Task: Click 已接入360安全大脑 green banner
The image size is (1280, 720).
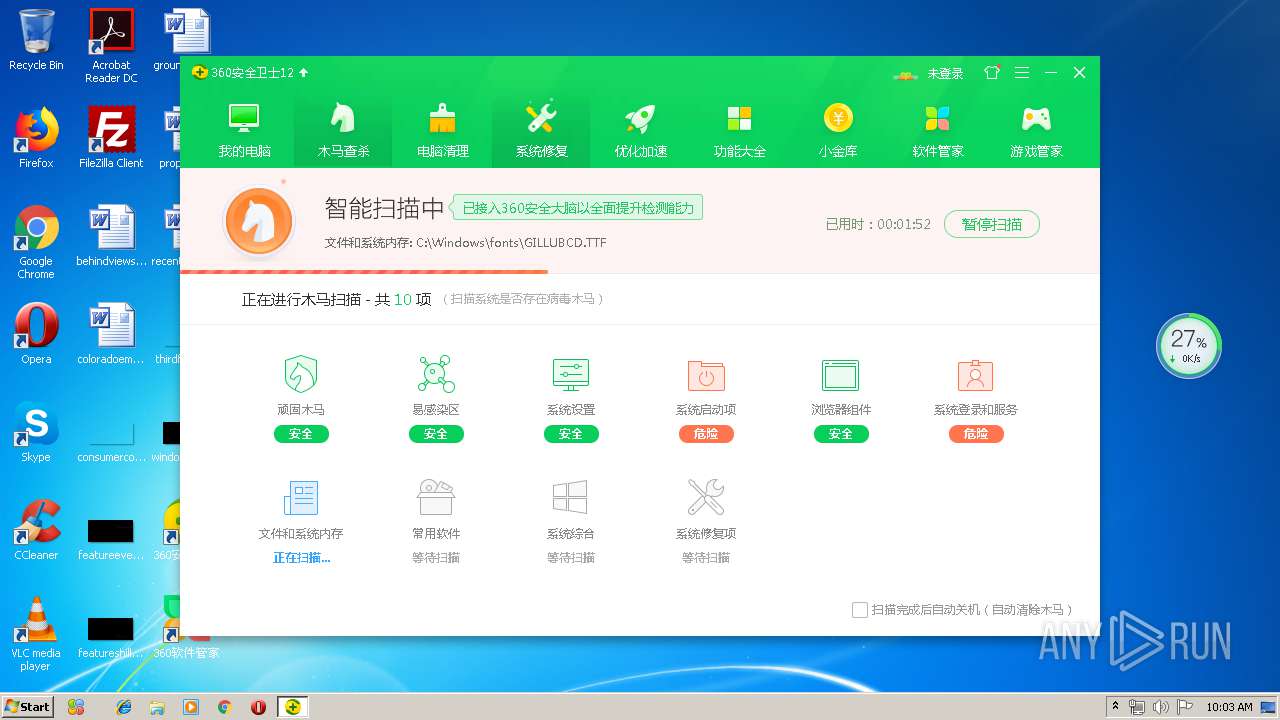Action: tap(578, 208)
